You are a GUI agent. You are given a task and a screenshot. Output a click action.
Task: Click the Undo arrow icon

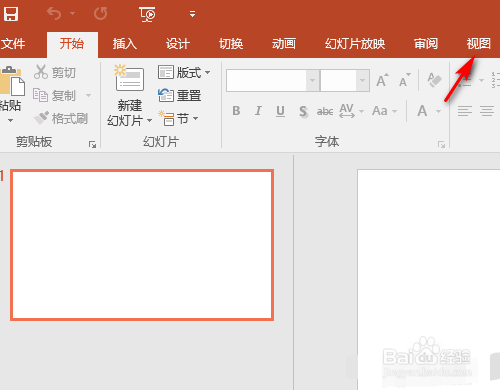pyautogui.click(x=54, y=14)
